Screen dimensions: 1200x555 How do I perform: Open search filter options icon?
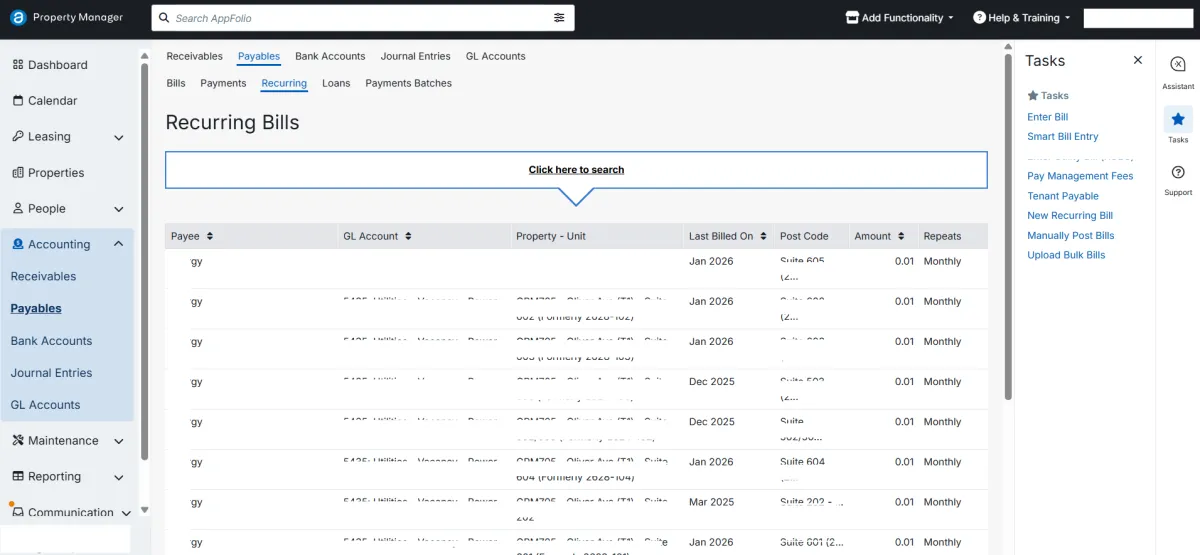tap(559, 18)
